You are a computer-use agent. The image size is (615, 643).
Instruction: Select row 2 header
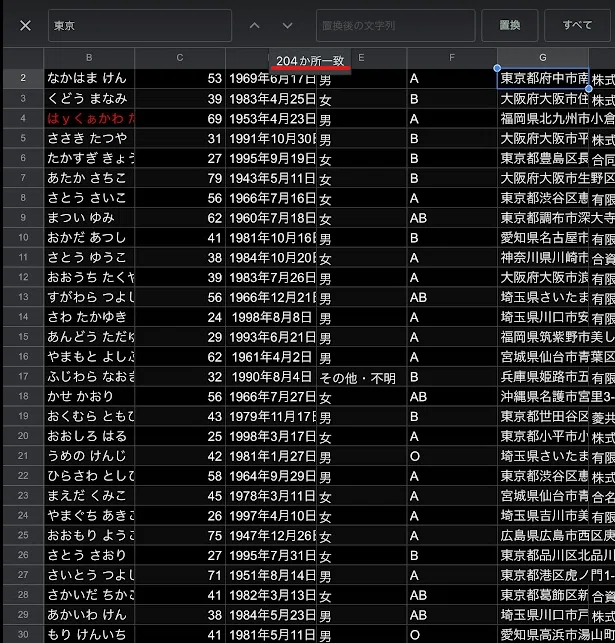[x=23, y=78]
